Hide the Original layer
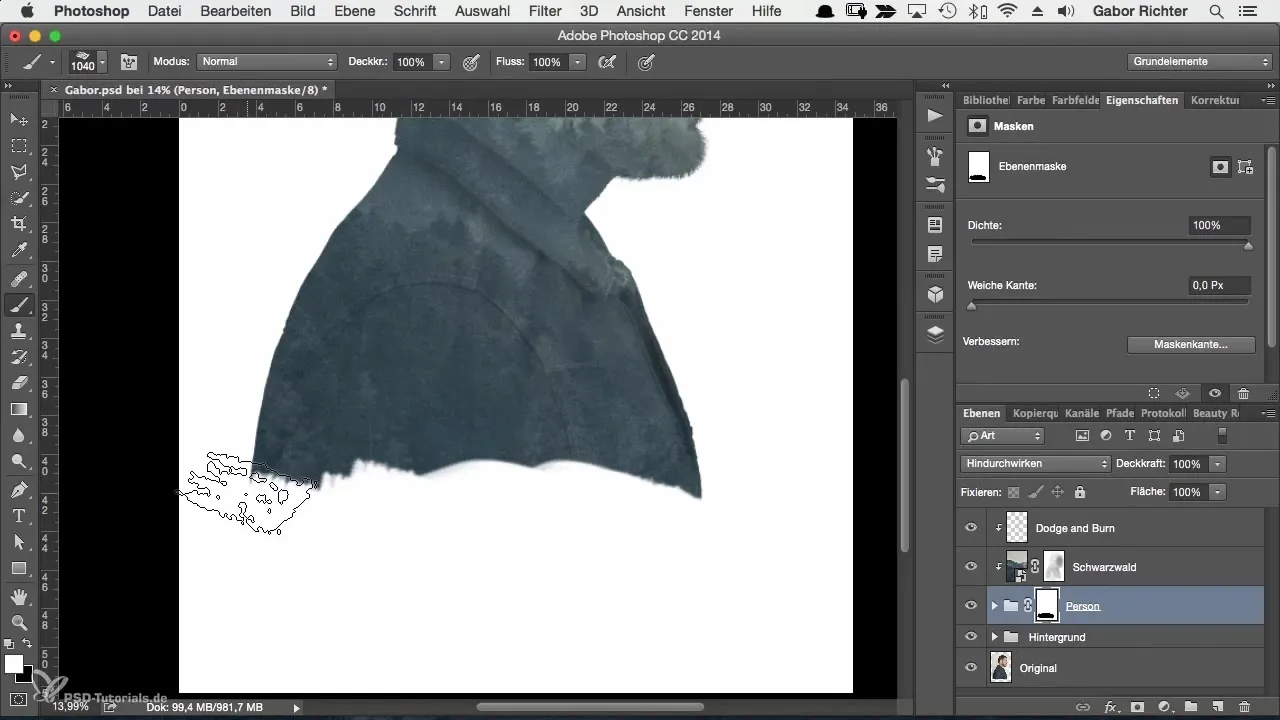Viewport: 1280px width, 720px height. 970,668
